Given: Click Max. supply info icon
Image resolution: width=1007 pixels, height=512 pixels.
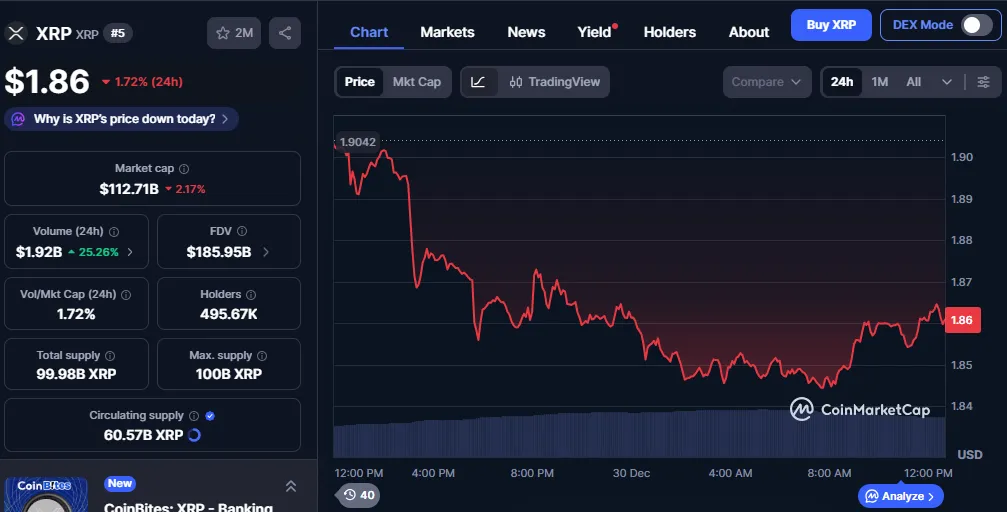Looking at the screenshot, I should point(262,355).
